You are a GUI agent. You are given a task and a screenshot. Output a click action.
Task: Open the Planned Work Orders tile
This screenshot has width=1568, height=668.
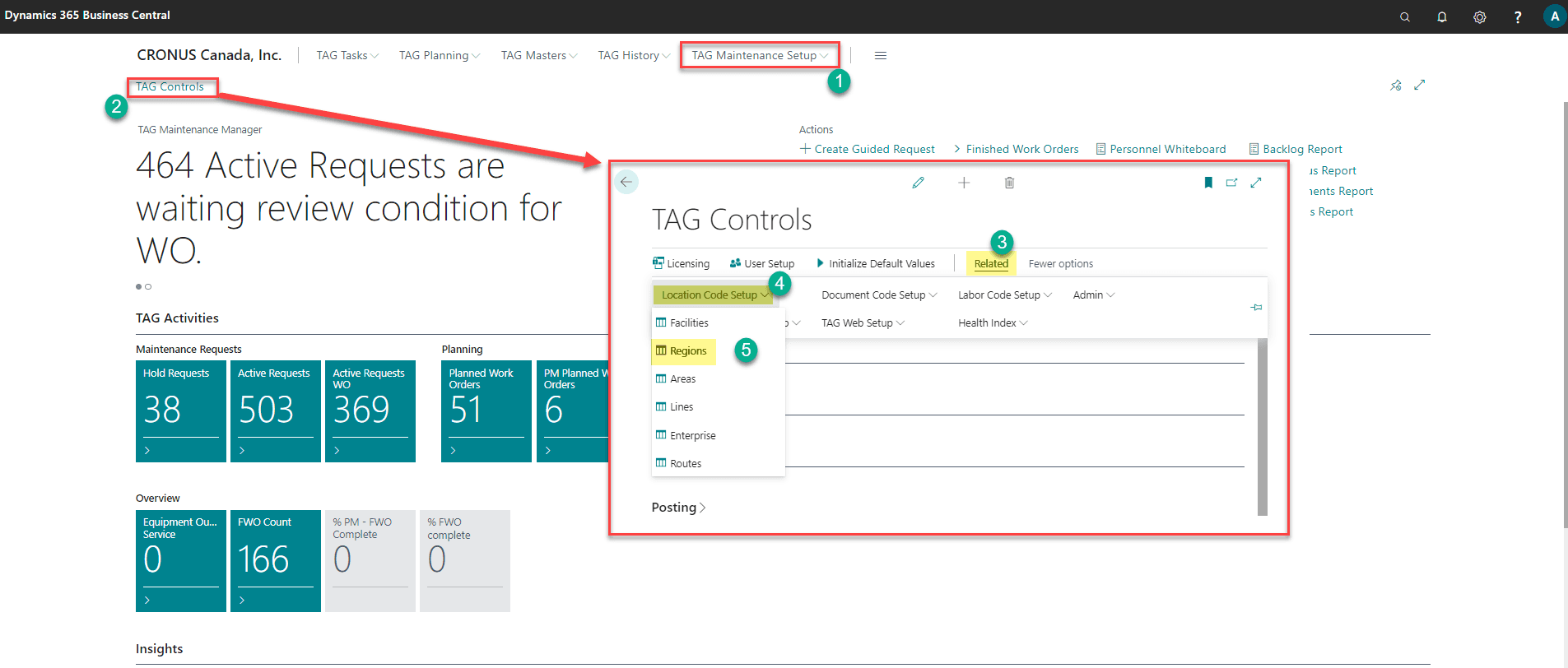(x=486, y=411)
